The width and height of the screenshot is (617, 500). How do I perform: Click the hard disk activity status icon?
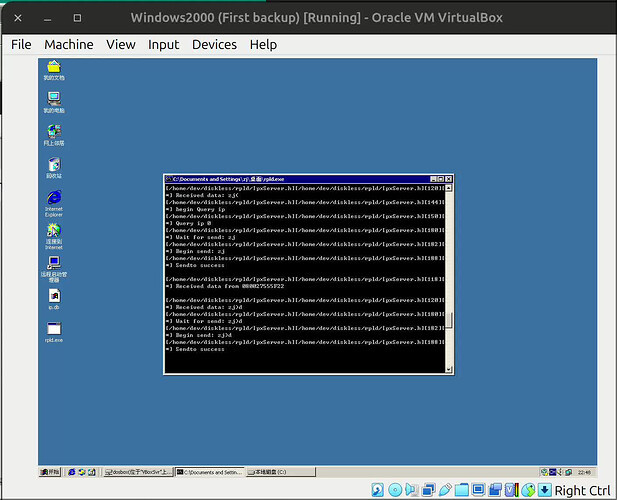(x=378, y=490)
